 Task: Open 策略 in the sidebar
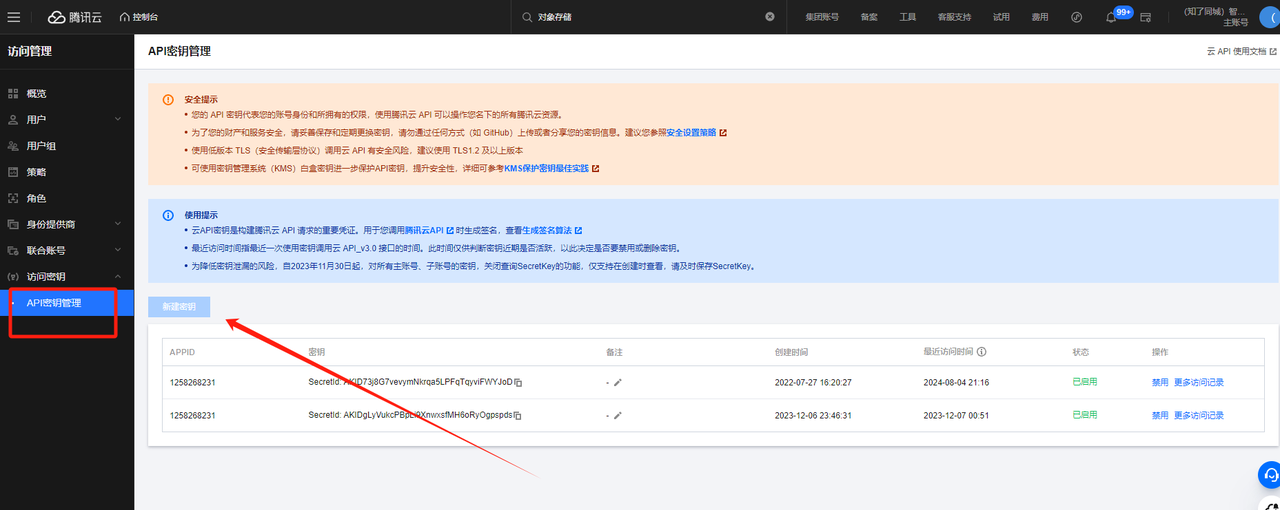click(36, 172)
